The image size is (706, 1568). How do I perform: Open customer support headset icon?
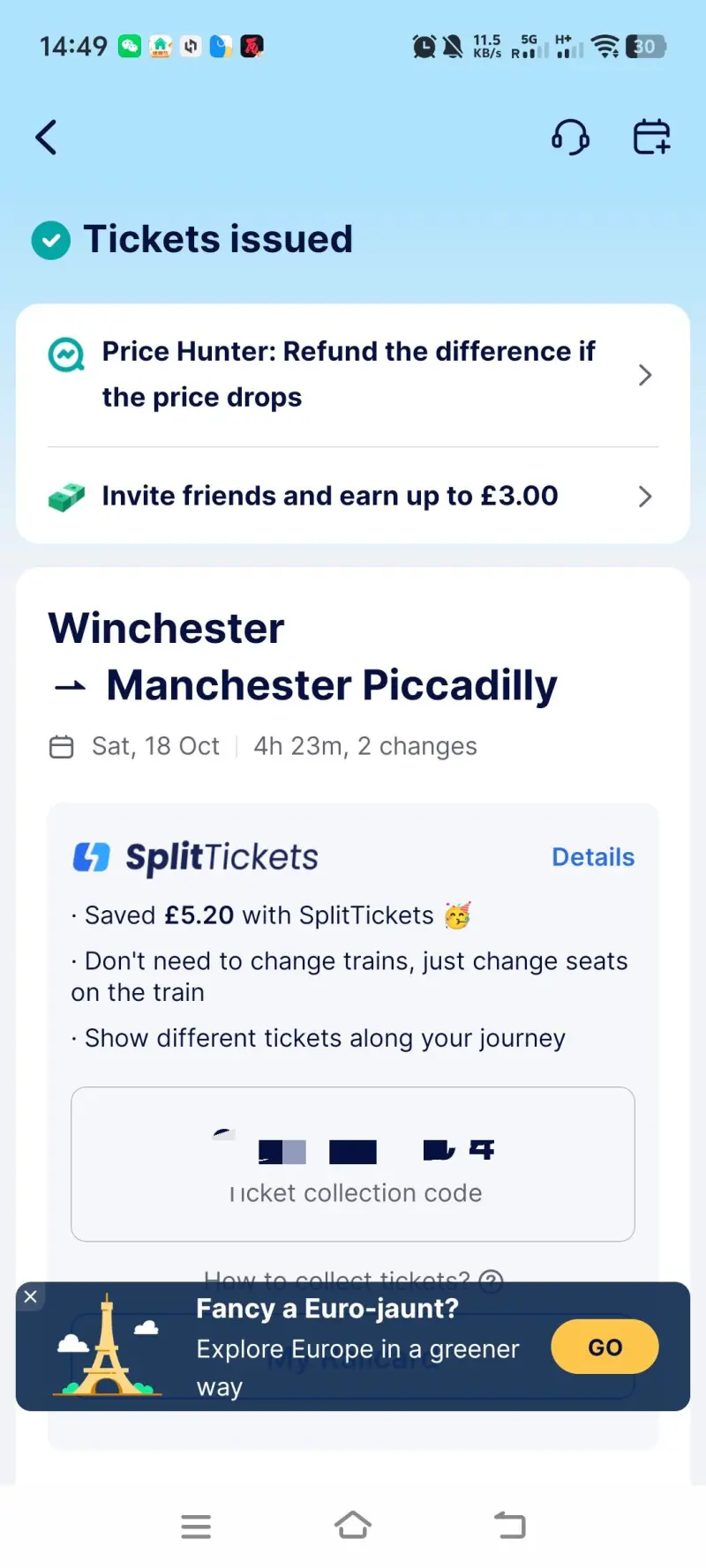(x=570, y=138)
